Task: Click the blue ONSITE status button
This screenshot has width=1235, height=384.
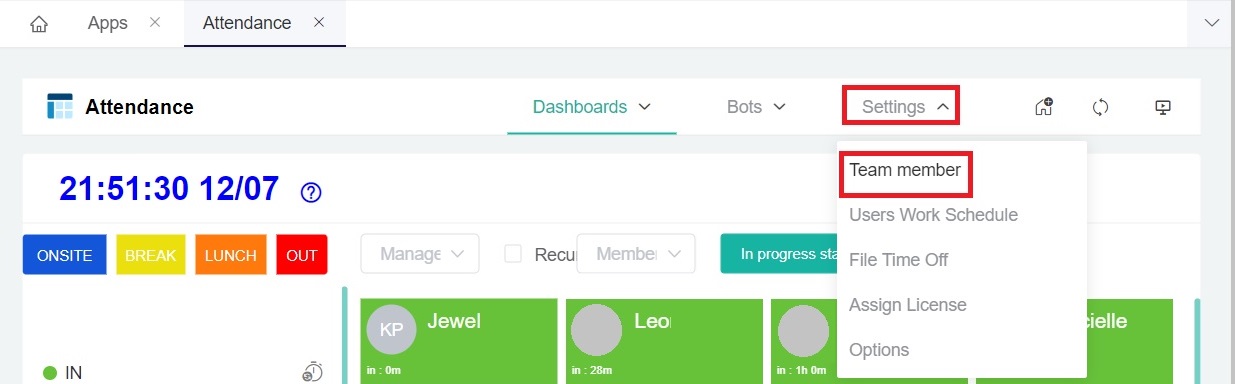Action: [x=64, y=255]
